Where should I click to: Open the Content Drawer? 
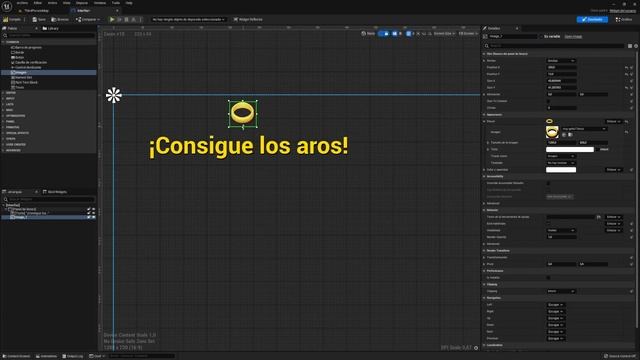17,356
